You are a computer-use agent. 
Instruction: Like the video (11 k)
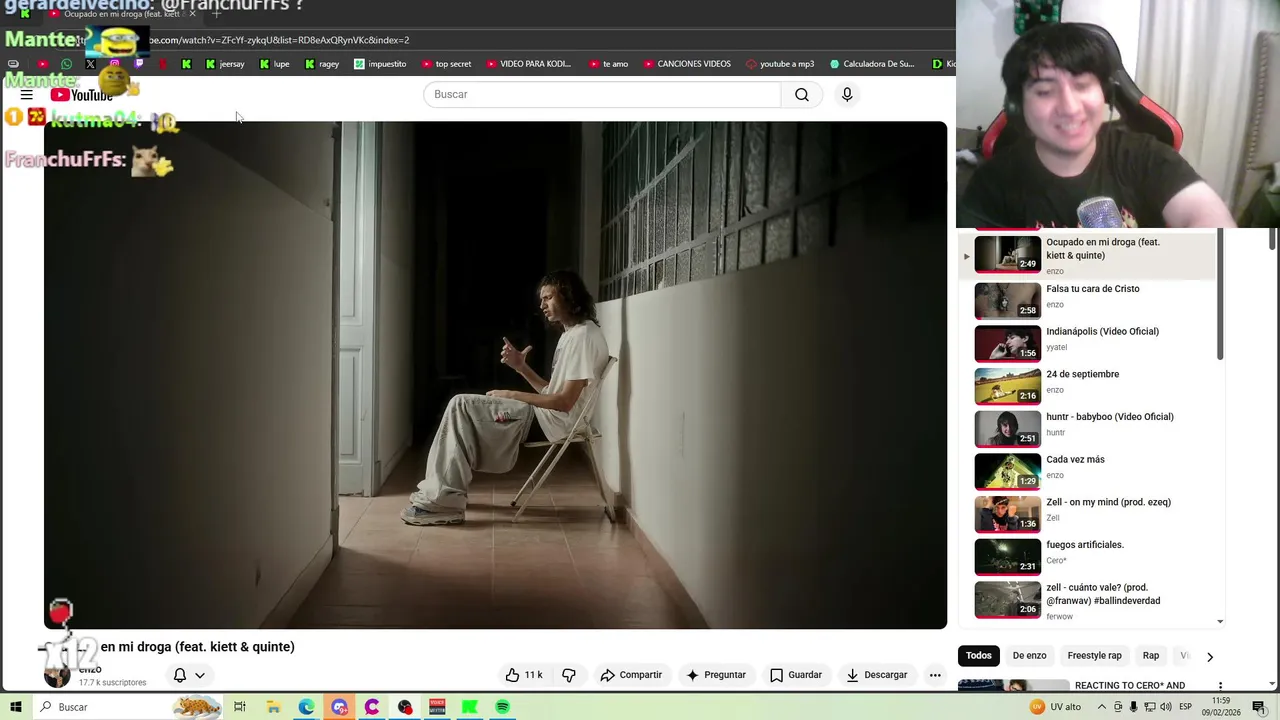pos(524,675)
